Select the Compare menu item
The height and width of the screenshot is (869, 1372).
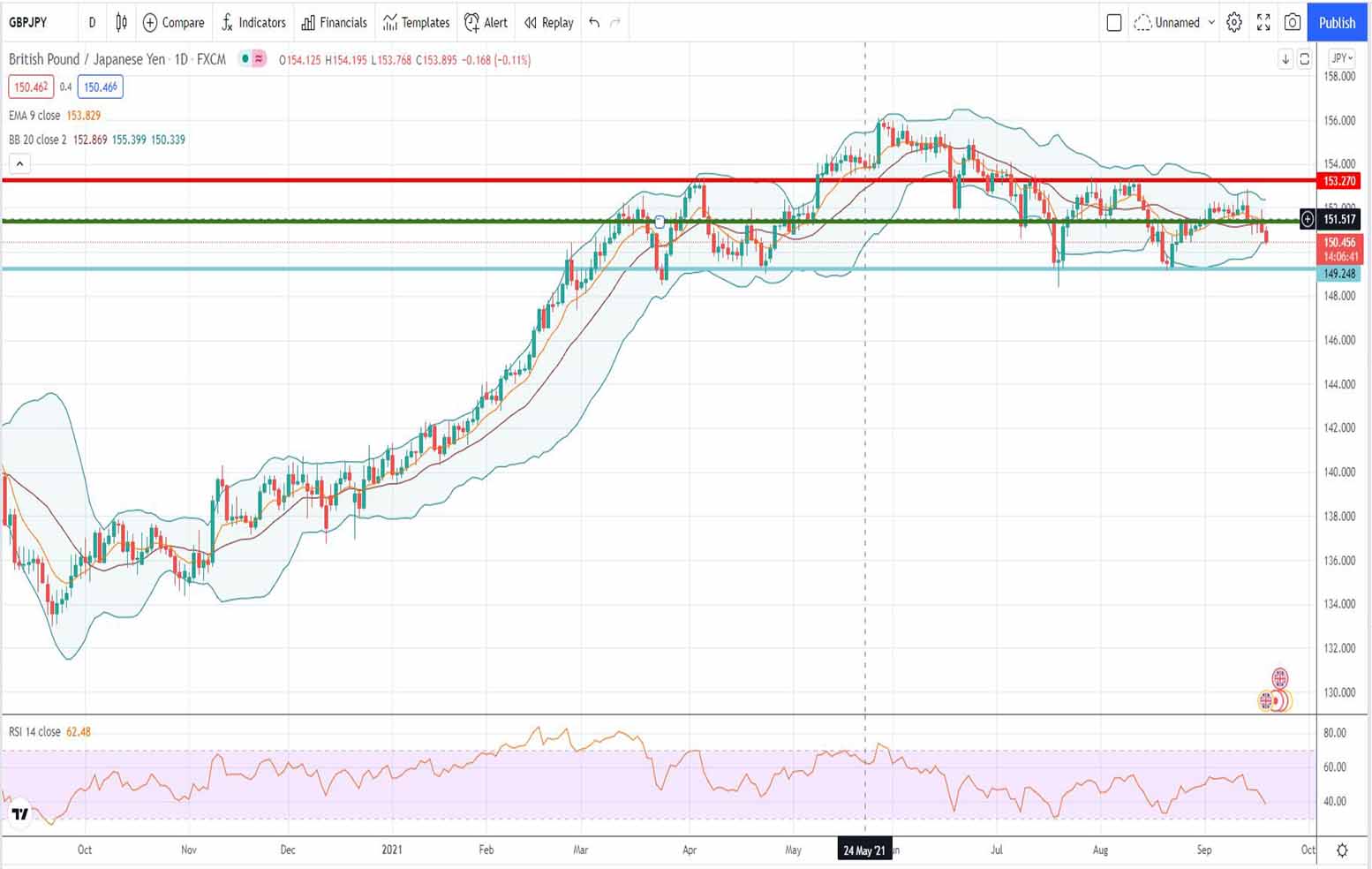(x=174, y=23)
